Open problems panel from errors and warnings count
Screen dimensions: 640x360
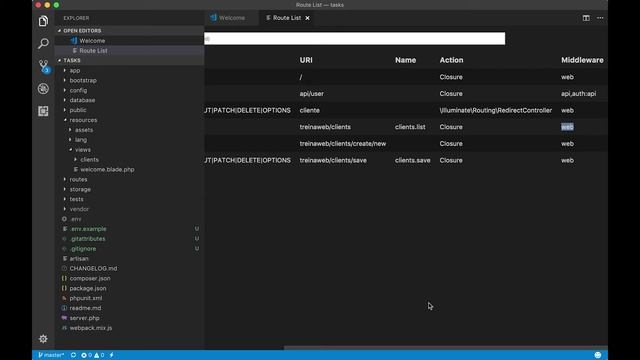93,355
